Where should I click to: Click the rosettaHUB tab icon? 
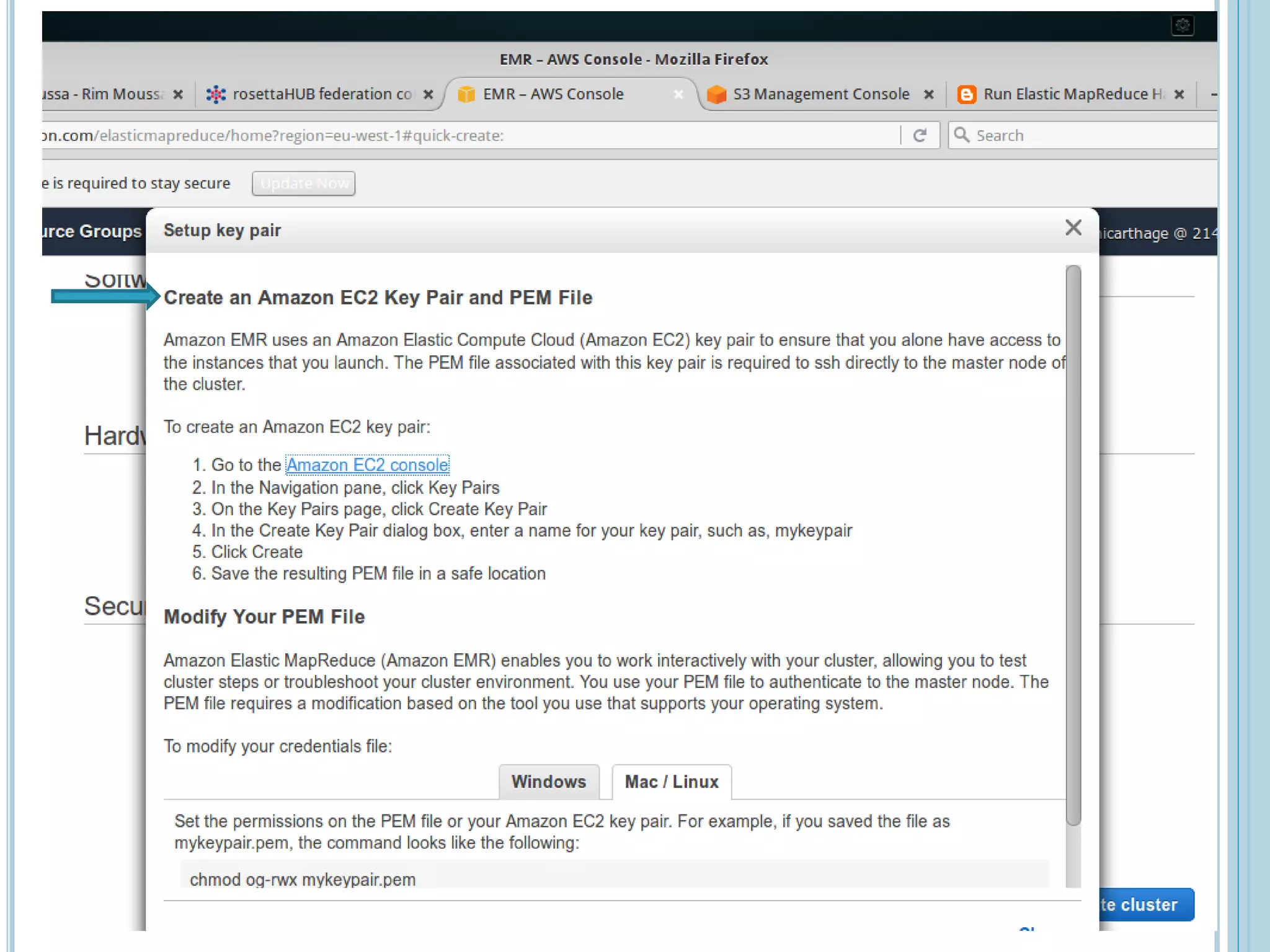(215, 94)
